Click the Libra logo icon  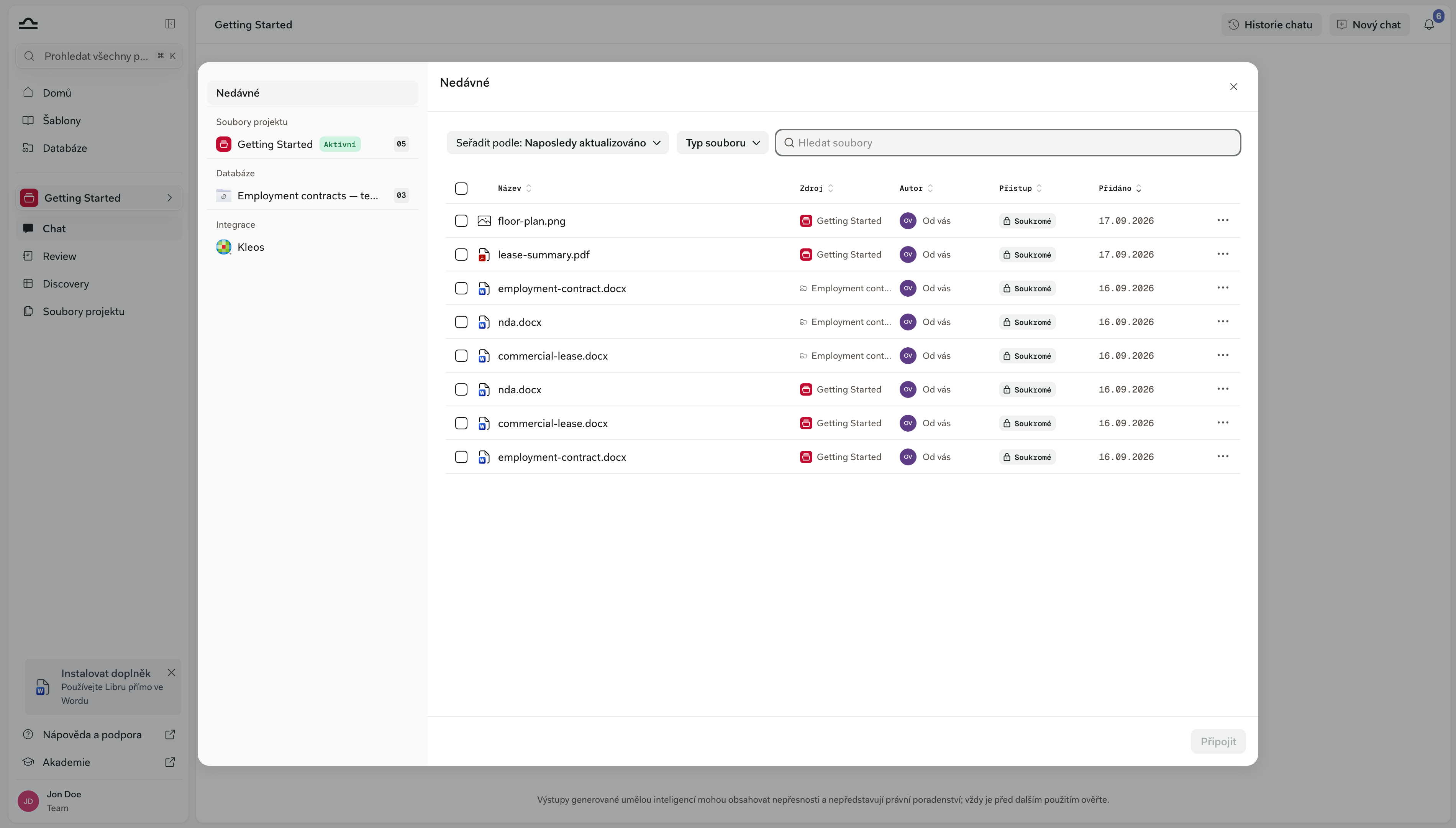tap(28, 23)
